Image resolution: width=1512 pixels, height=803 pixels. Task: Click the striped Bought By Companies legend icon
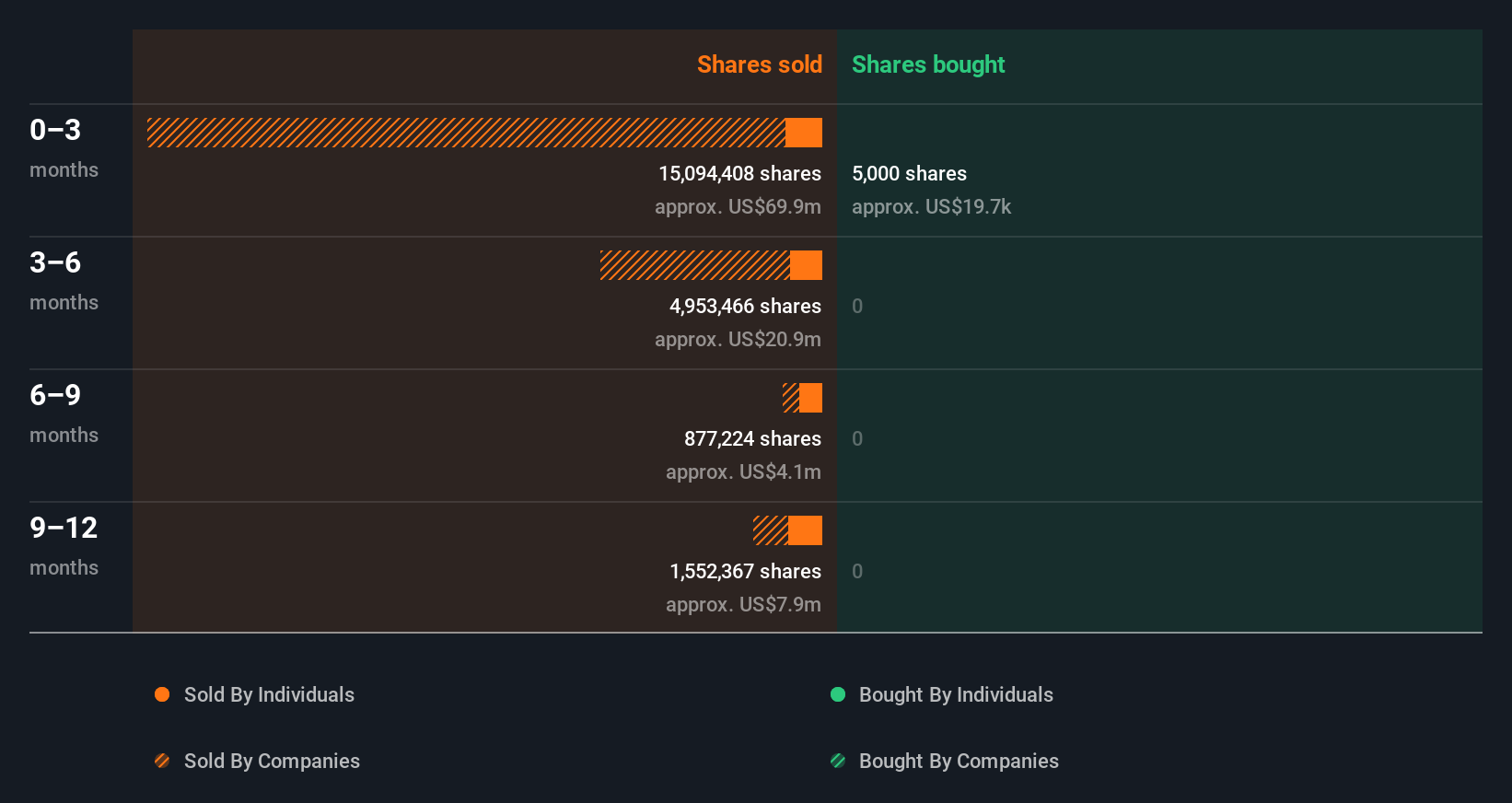[x=838, y=761]
